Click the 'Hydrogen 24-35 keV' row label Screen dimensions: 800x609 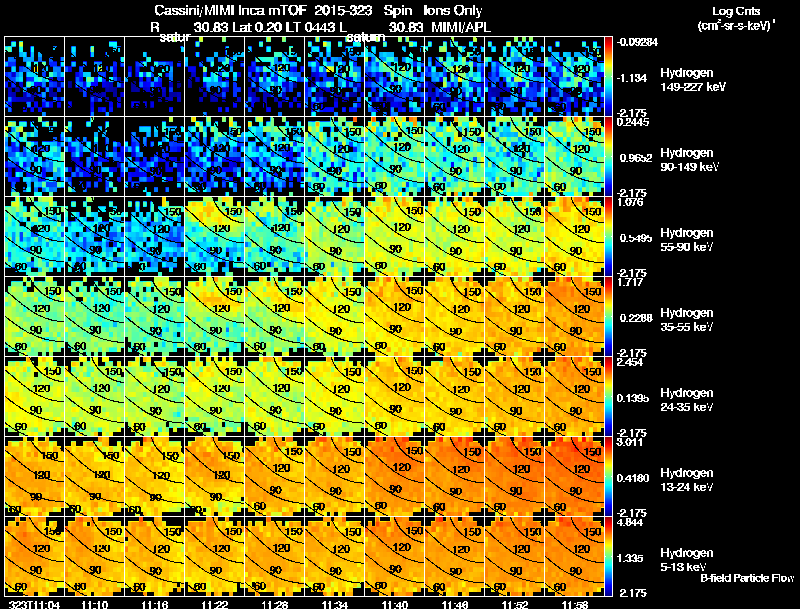tap(687, 400)
